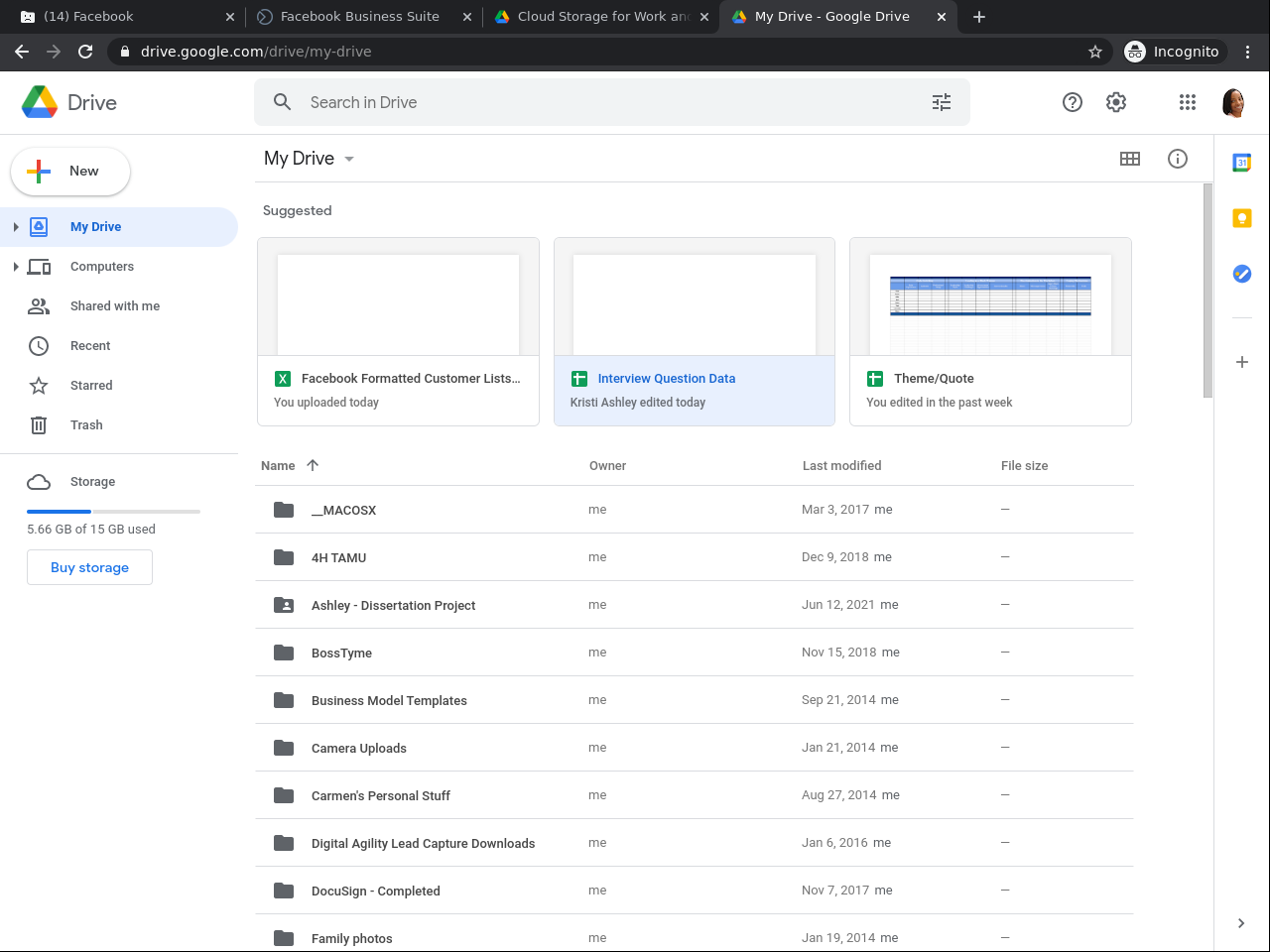
Task: Show search options in the search bar
Action: click(942, 102)
